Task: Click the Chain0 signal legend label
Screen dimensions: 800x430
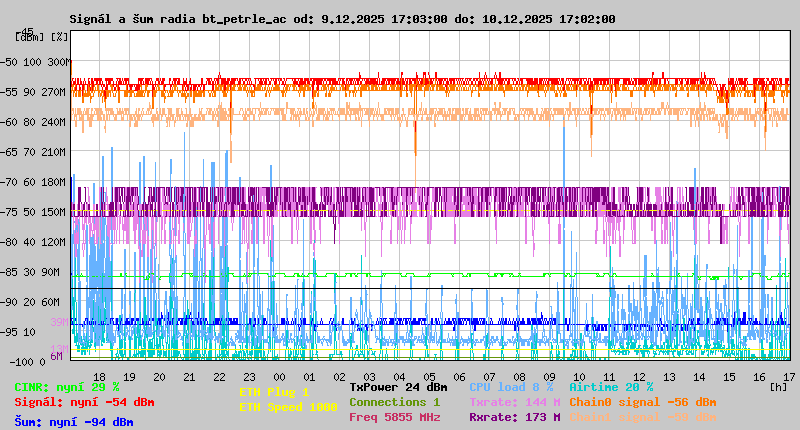Action: click(x=642, y=402)
